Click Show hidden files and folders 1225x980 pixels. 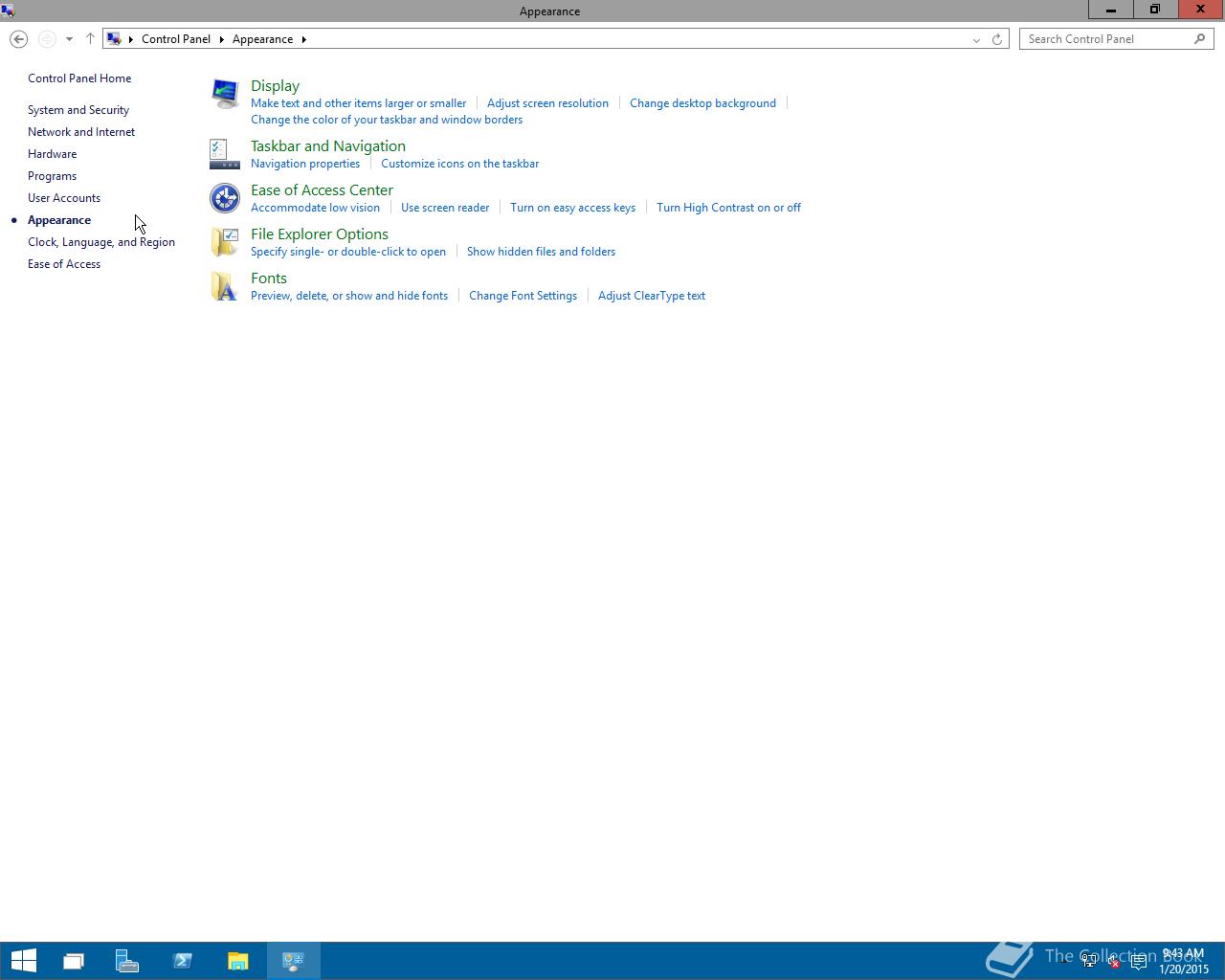point(541,252)
